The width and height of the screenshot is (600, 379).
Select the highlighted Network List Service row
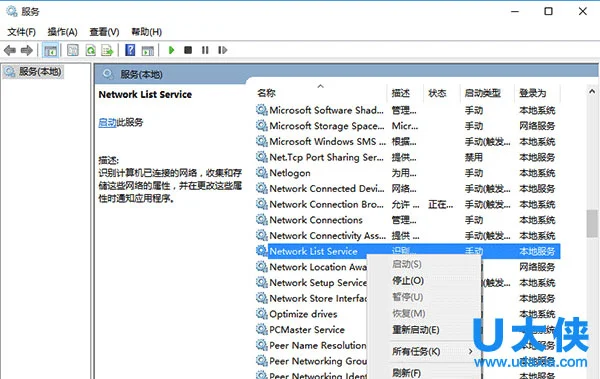tap(408, 251)
